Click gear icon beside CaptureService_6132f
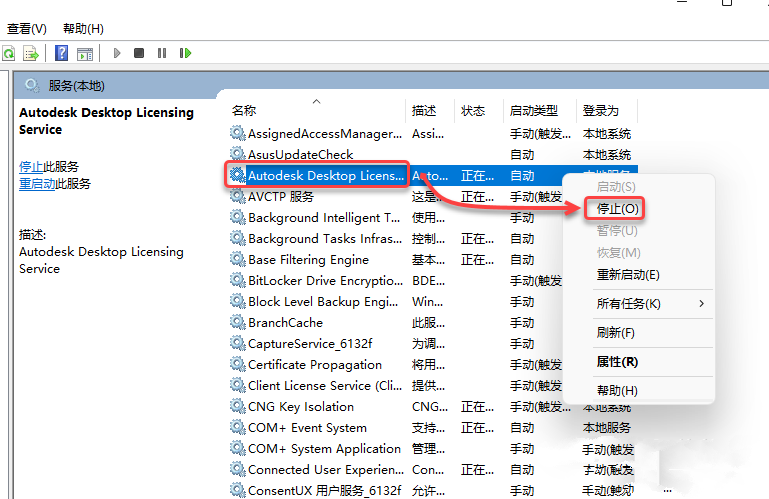Screen dimensions: 769x499 click(x=238, y=343)
